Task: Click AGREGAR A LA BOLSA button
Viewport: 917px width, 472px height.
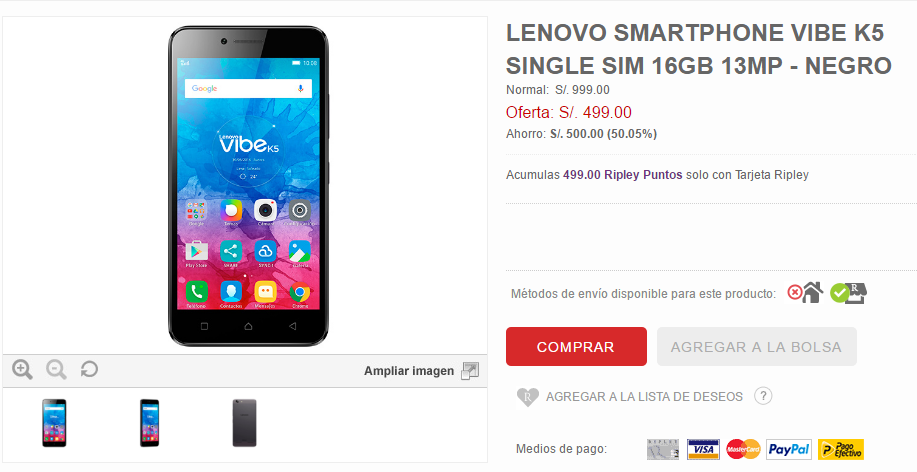Action: click(x=756, y=347)
